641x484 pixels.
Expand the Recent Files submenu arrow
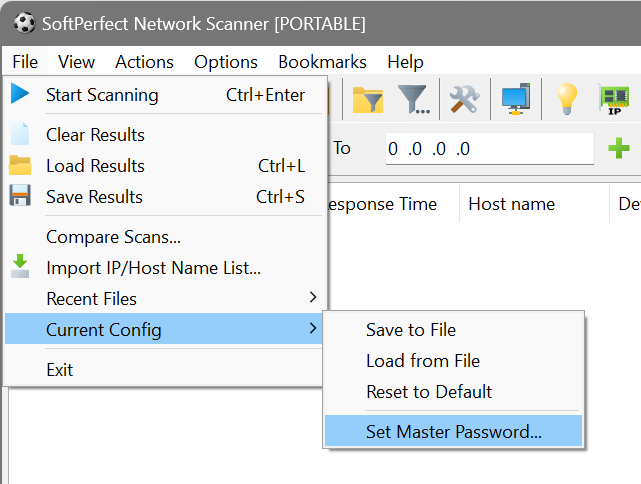tap(313, 297)
